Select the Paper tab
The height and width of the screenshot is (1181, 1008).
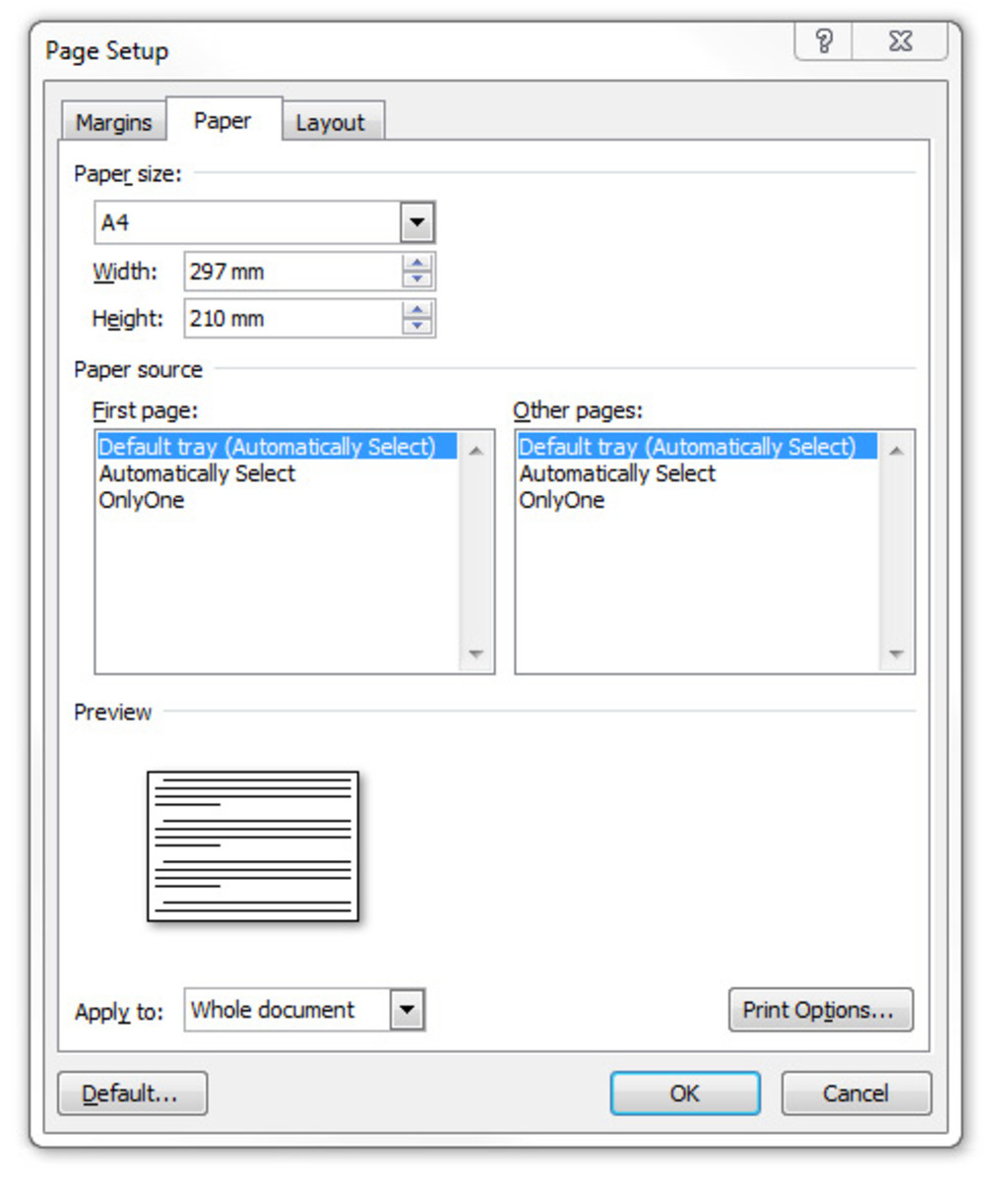coord(222,121)
